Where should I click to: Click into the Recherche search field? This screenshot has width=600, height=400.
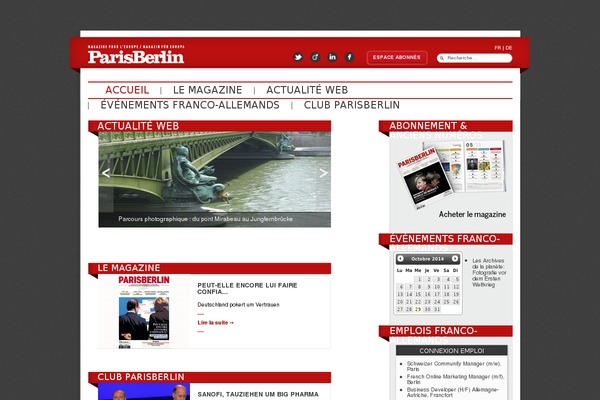click(x=474, y=58)
